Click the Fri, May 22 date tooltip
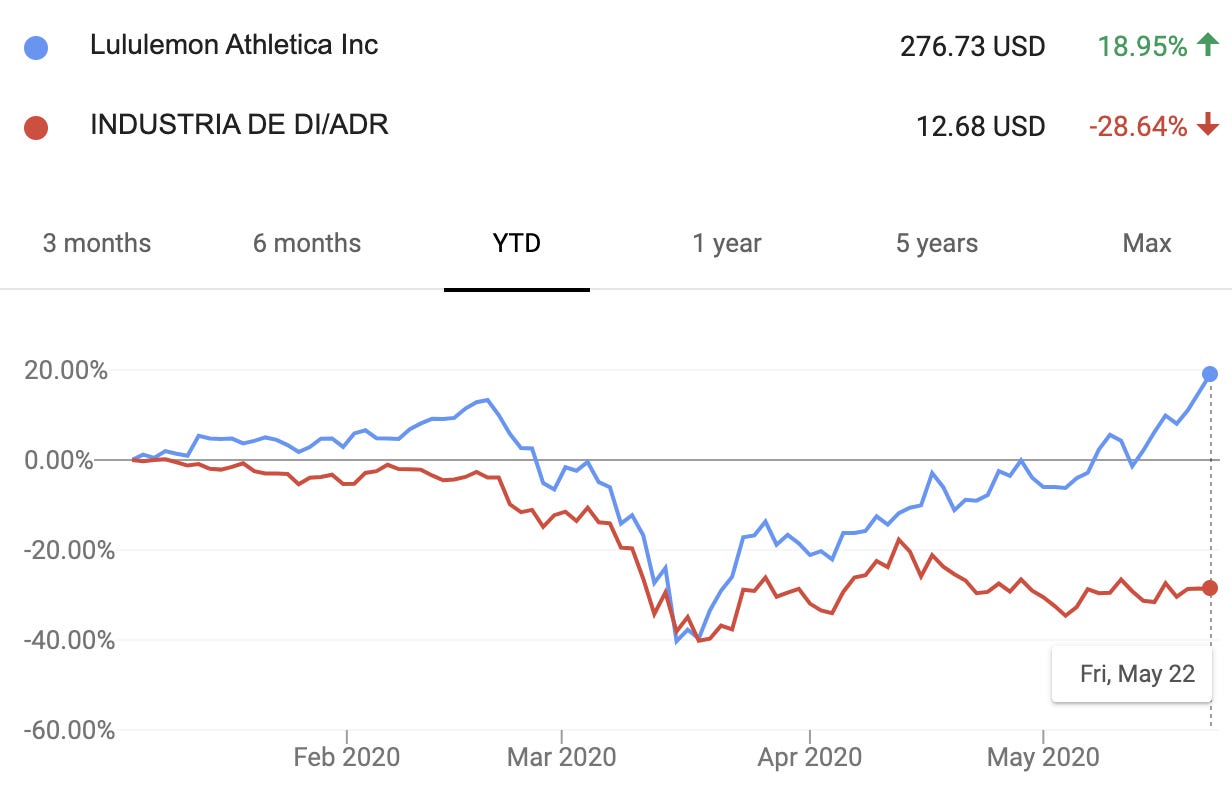The image size is (1232, 792). coord(1137,674)
